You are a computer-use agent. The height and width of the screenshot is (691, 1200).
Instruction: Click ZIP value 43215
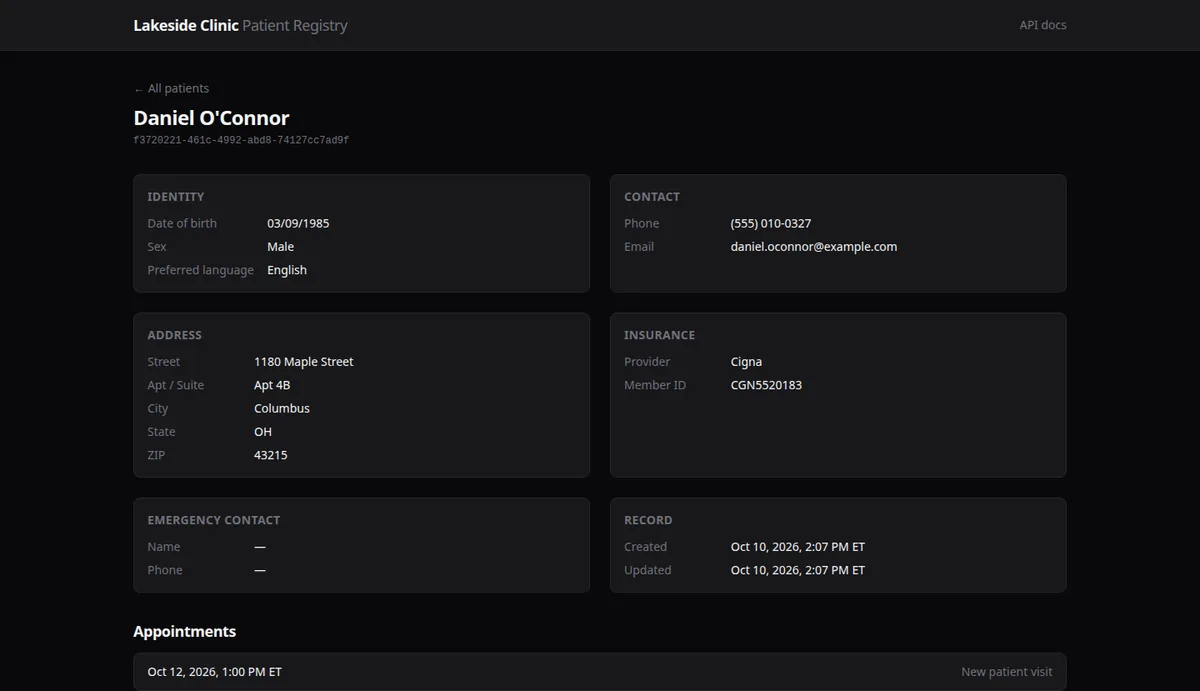click(x=271, y=455)
